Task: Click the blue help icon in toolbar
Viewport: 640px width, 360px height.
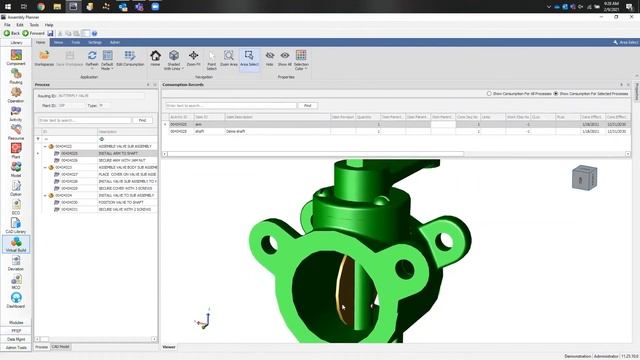Action: [x=94, y=33]
